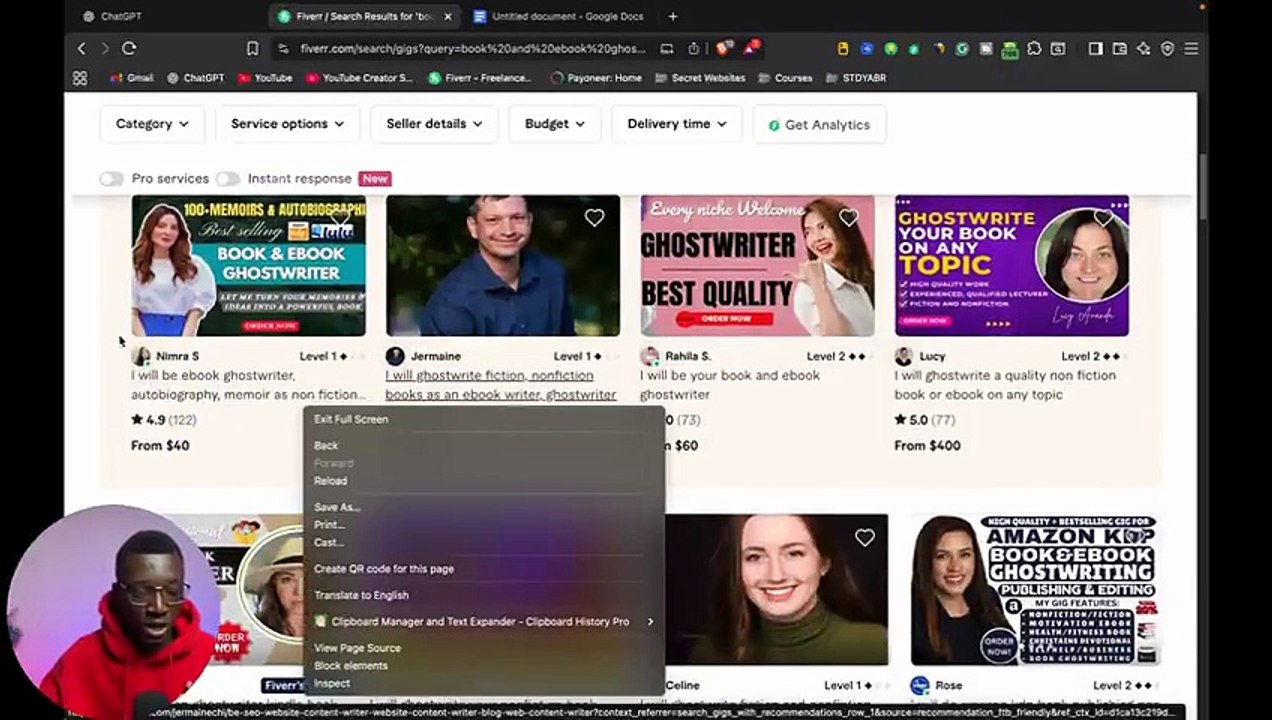This screenshot has height=720, width=1272.
Task: Click the page vertical scrollbar
Action: pos(1203,185)
